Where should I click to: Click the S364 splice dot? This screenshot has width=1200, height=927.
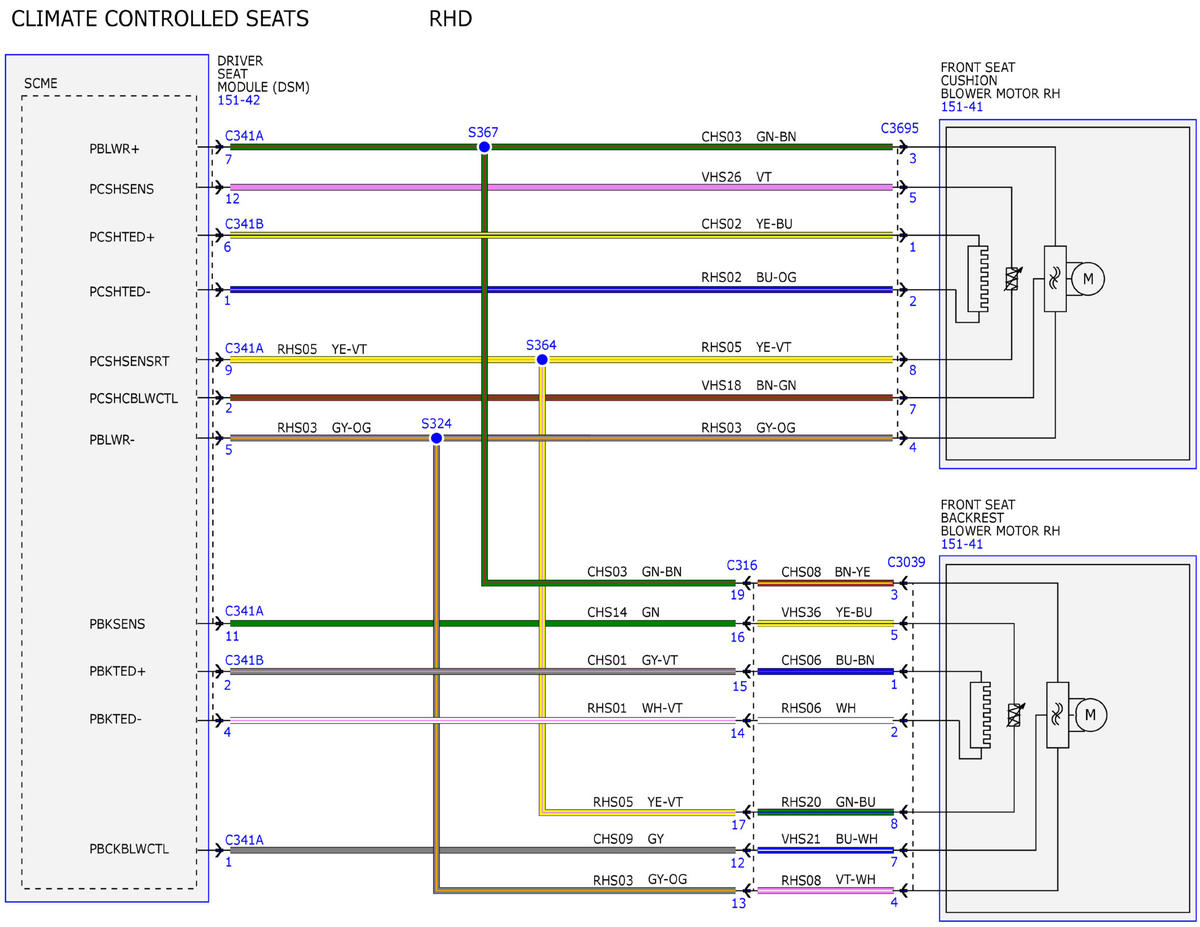[x=542, y=359]
